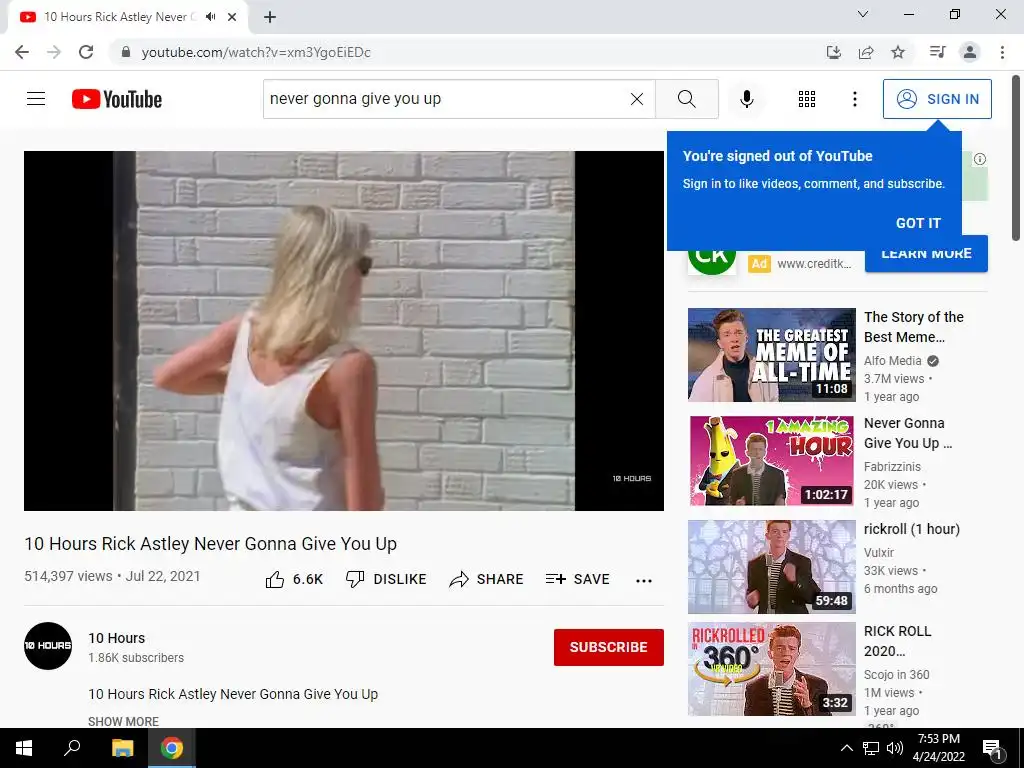Open the YouTube apps grid

pos(807,99)
